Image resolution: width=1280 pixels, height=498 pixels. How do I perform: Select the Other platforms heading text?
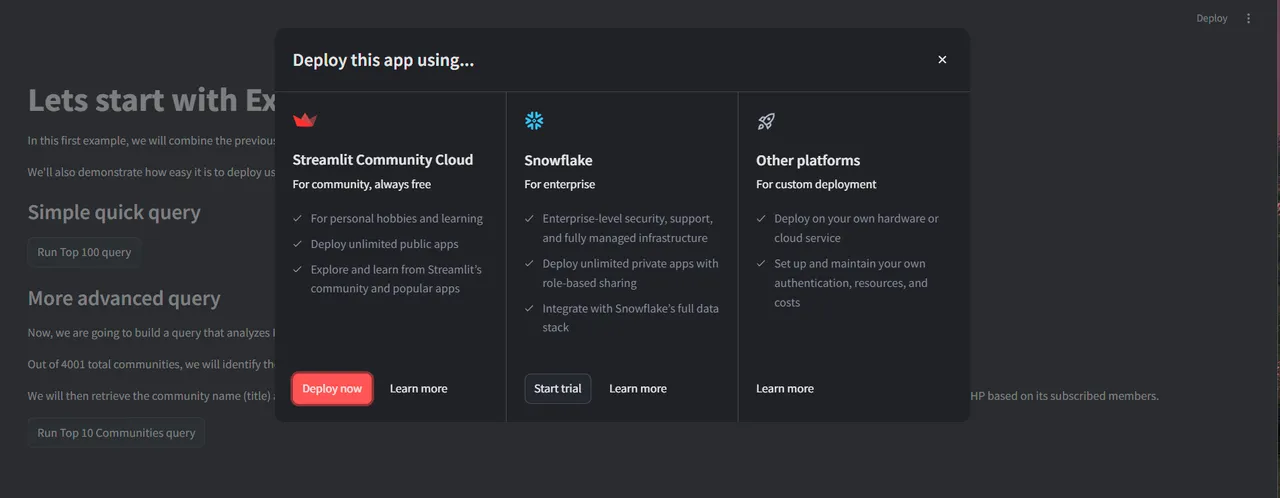coord(808,160)
